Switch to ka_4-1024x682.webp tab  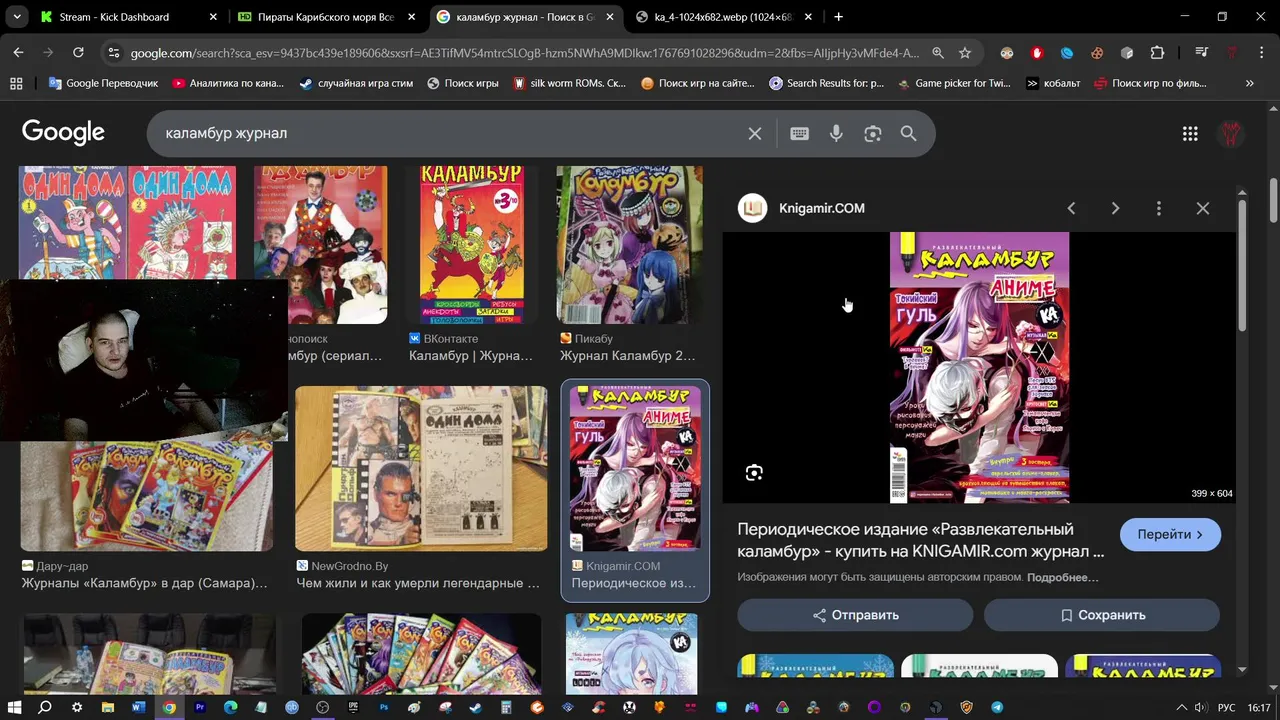pos(723,17)
